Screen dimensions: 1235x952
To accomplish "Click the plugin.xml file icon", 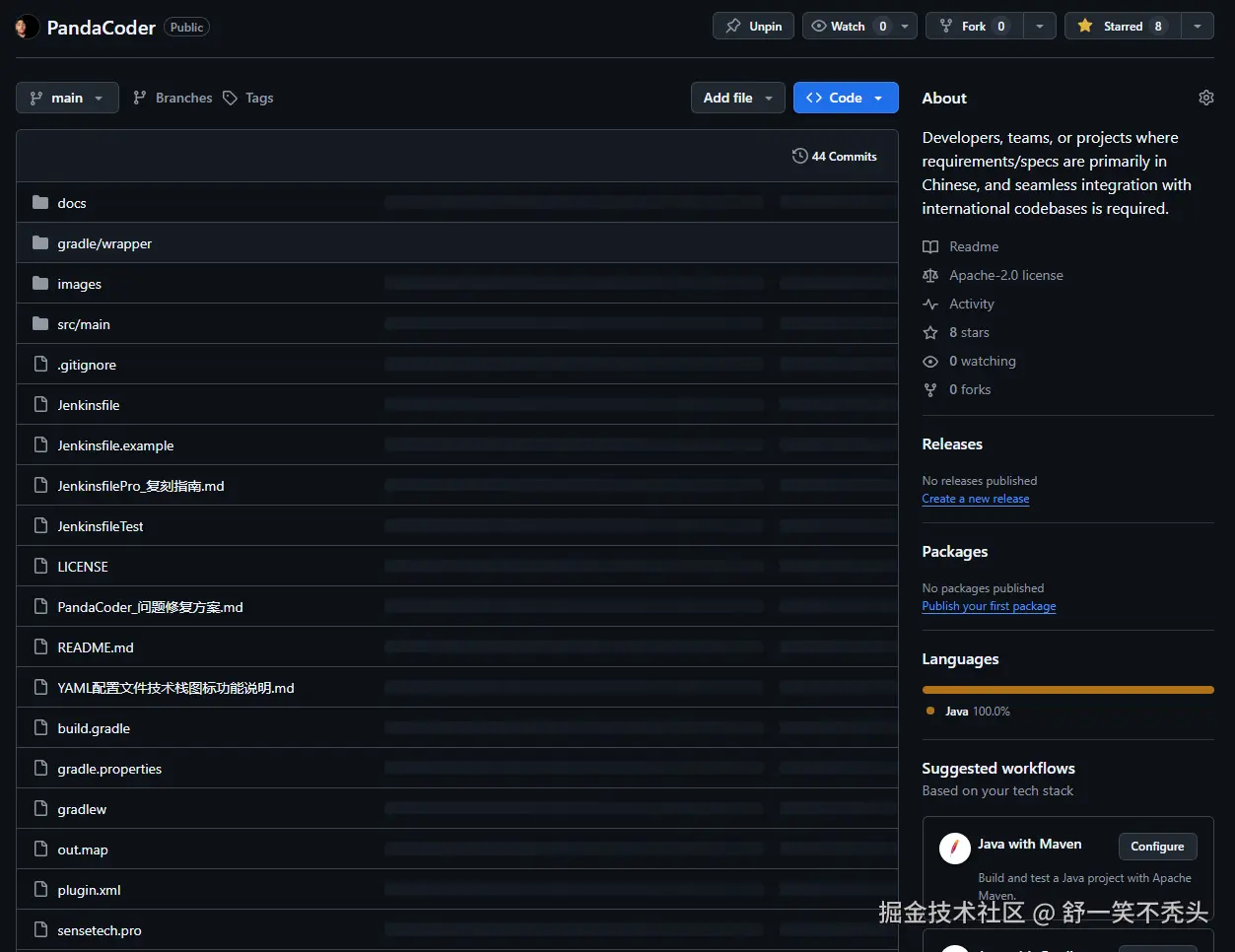I will click(x=40, y=890).
